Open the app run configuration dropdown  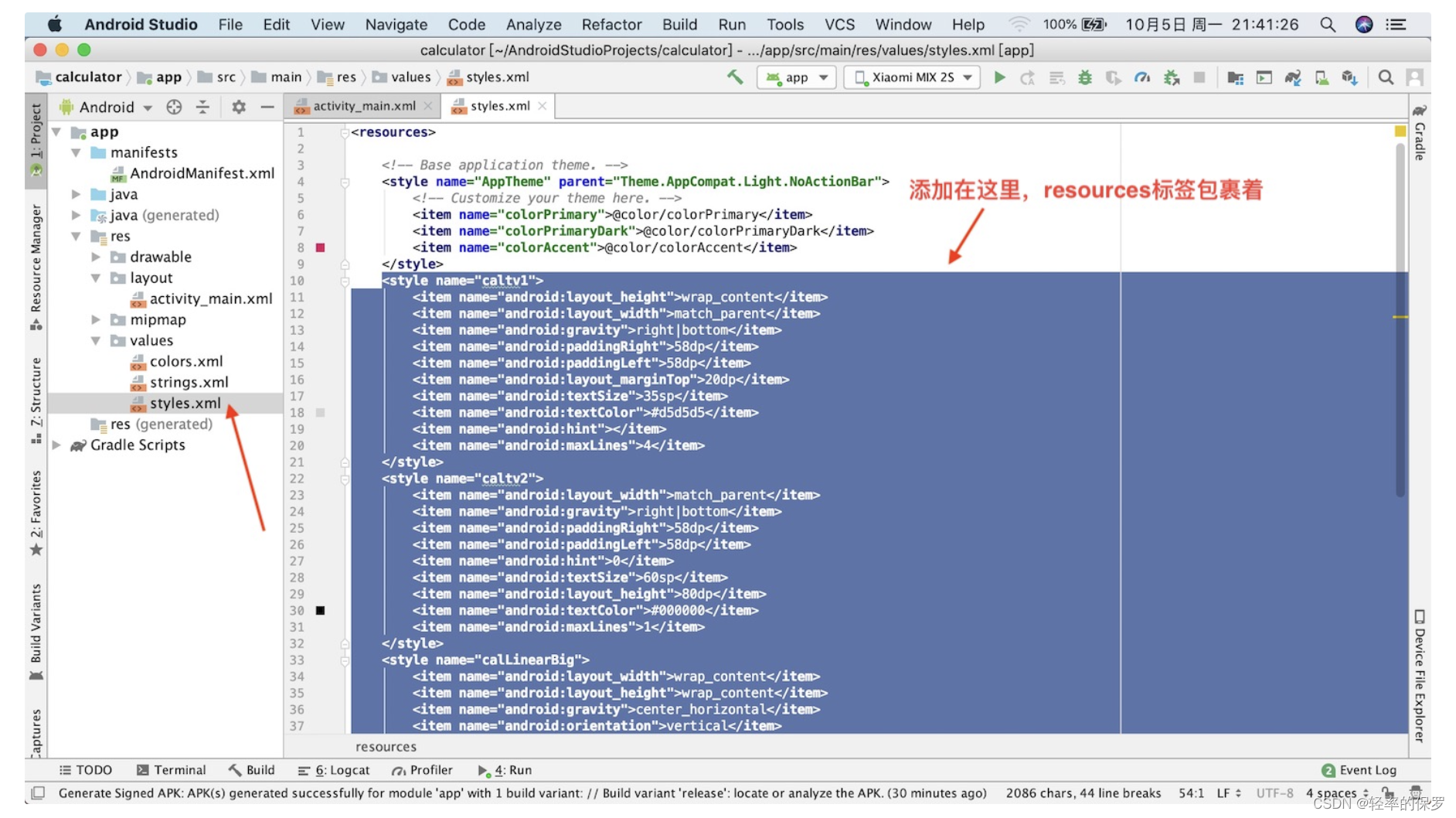(x=796, y=77)
